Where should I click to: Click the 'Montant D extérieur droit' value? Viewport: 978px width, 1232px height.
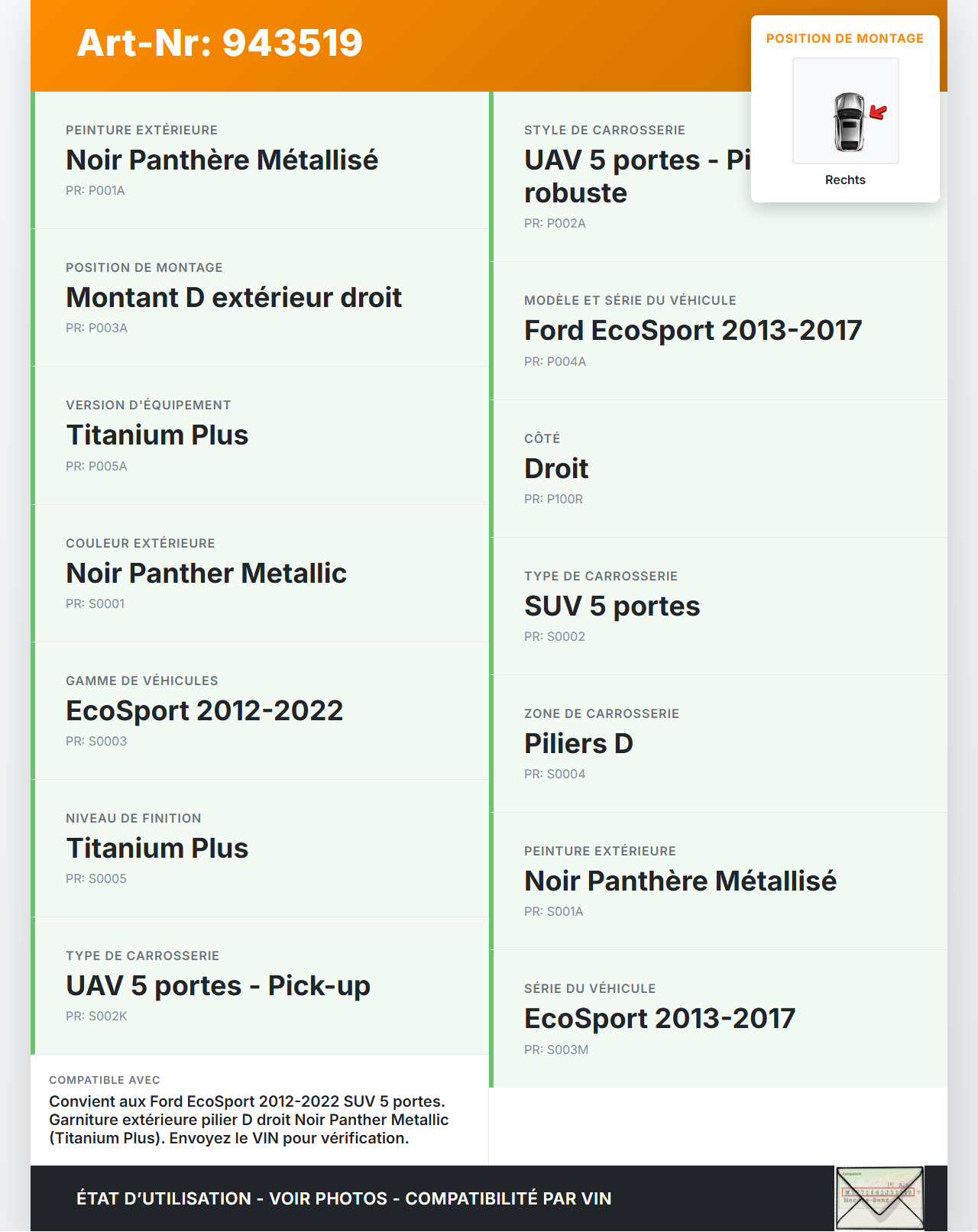234,298
